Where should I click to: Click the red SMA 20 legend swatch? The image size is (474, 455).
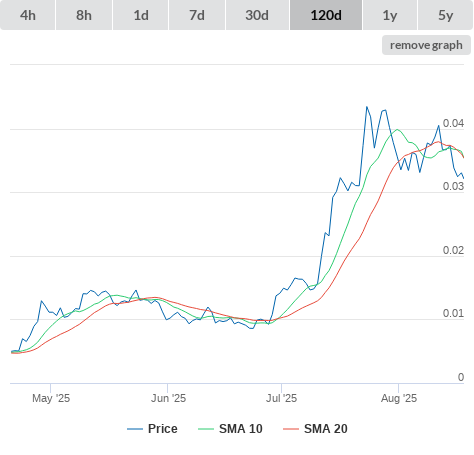tap(291, 429)
